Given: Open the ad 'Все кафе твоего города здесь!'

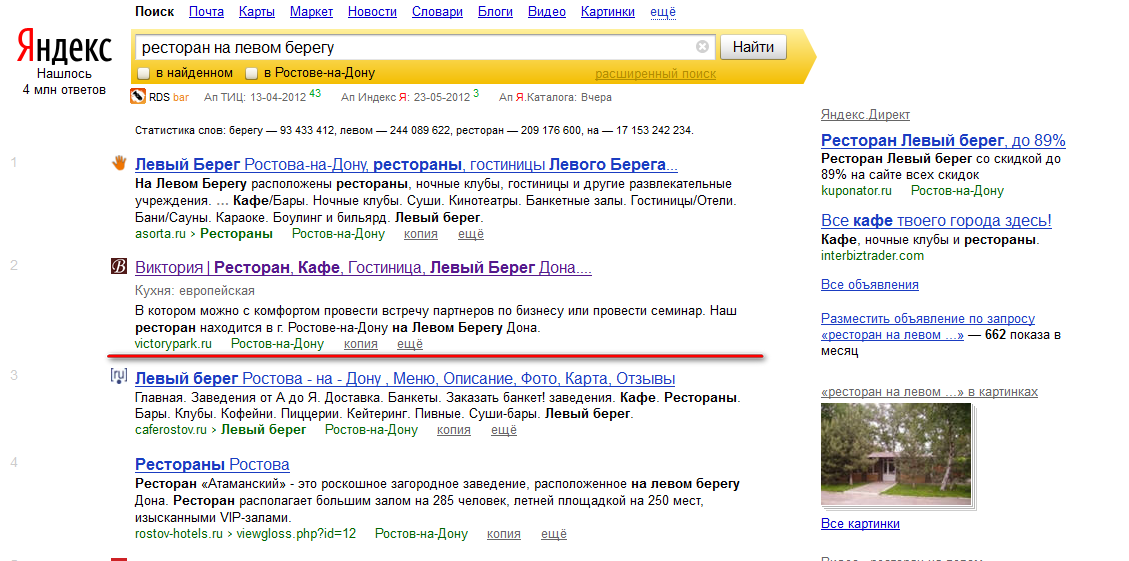Looking at the screenshot, I should (x=936, y=220).
